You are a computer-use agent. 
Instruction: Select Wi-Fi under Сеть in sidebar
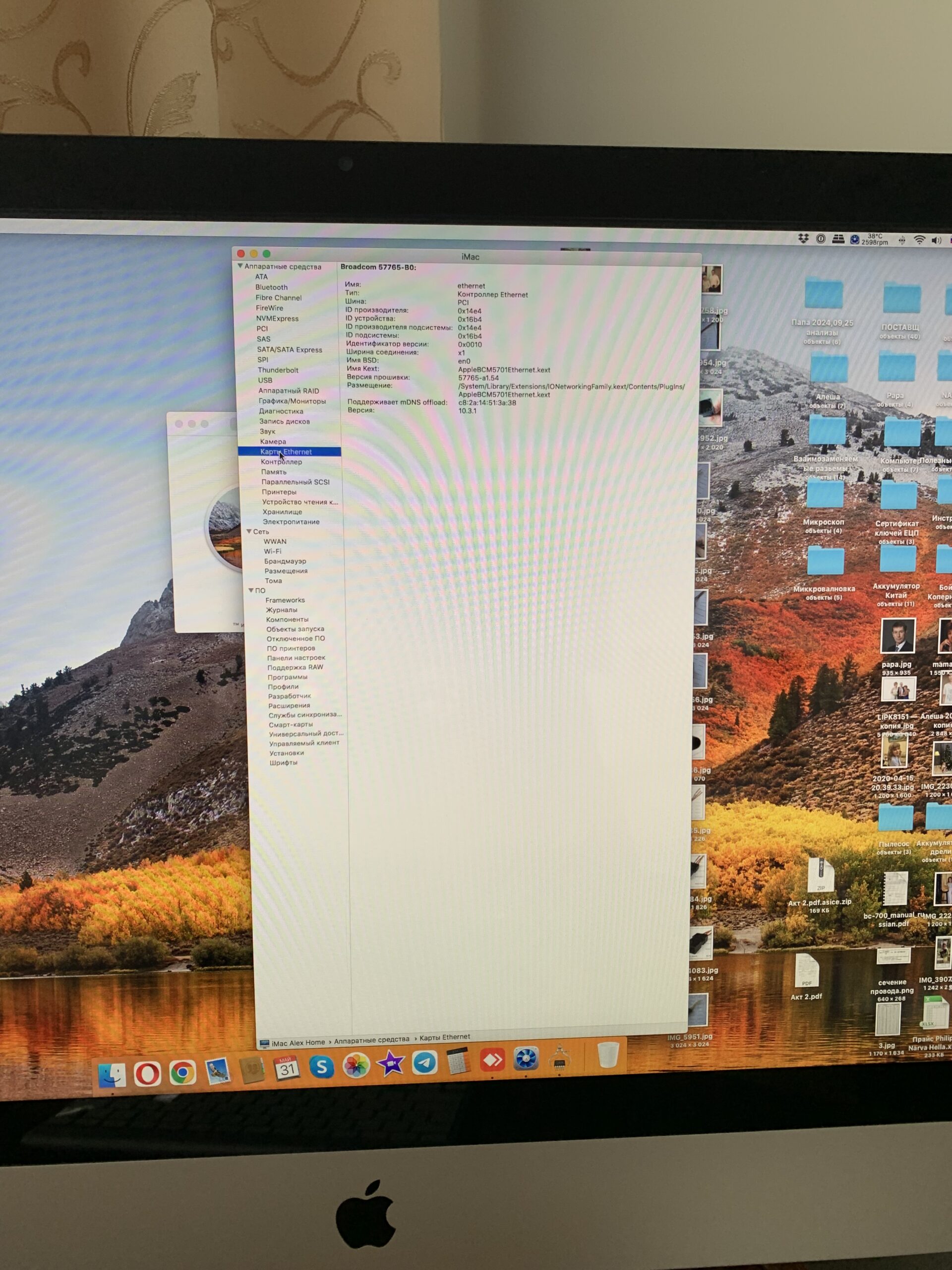point(273,551)
